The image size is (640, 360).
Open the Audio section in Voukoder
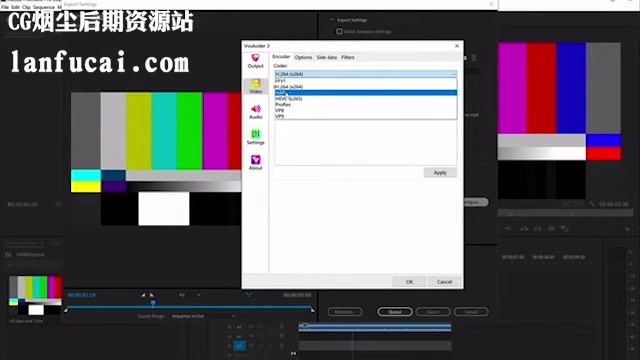coord(256,112)
